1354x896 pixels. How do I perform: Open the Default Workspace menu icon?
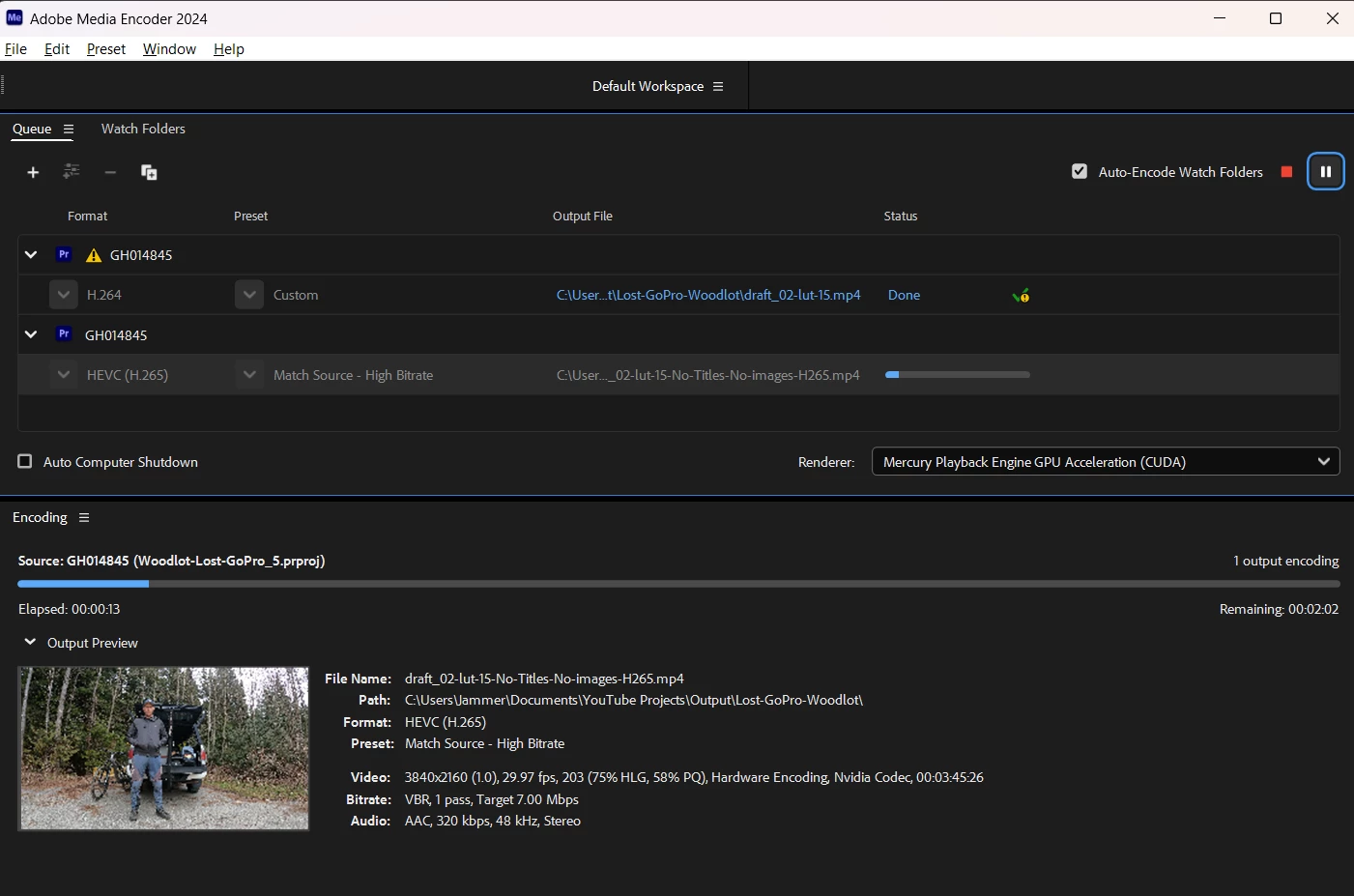click(x=718, y=86)
